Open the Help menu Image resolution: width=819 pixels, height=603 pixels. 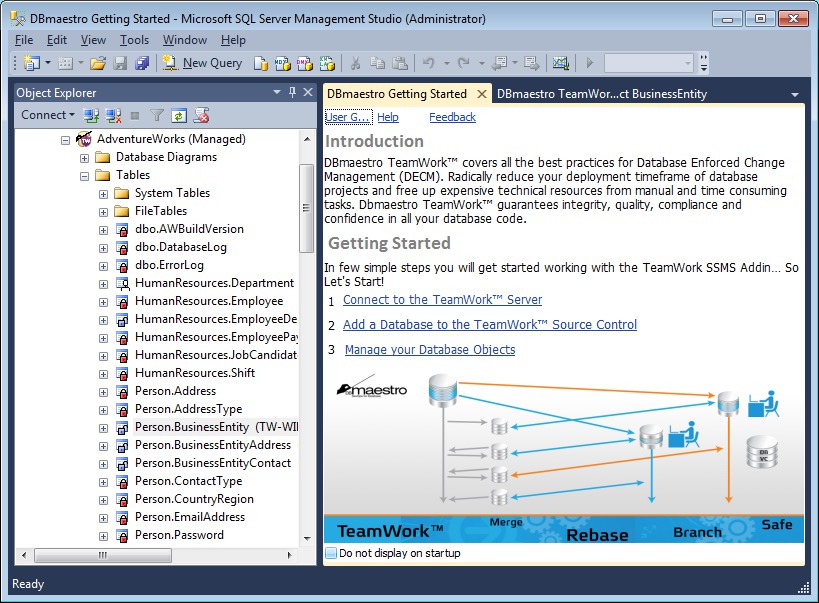pos(233,40)
